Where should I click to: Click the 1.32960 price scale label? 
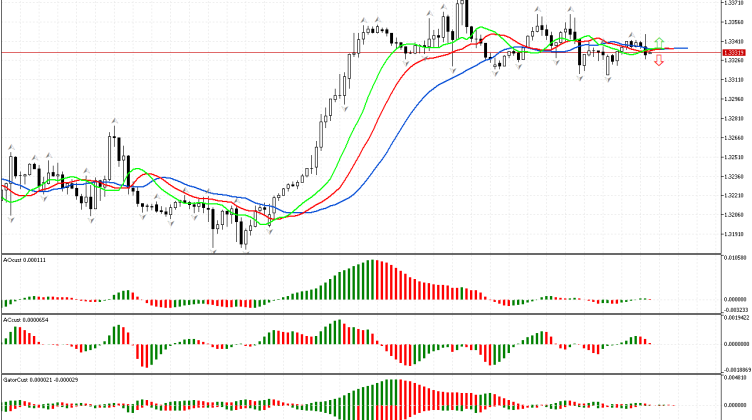click(735, 99)
